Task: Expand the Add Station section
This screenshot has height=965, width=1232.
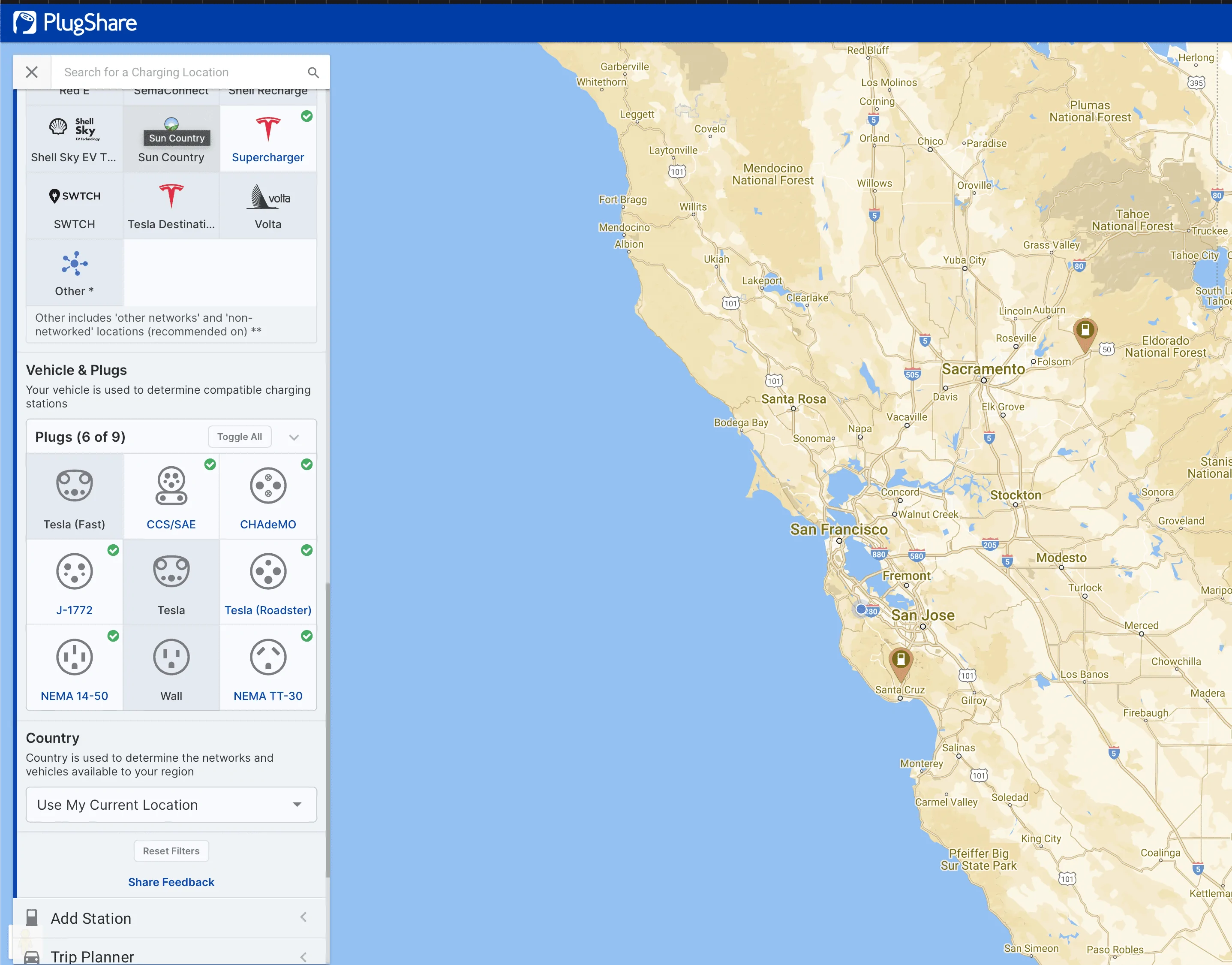Action: coord(171,918)
